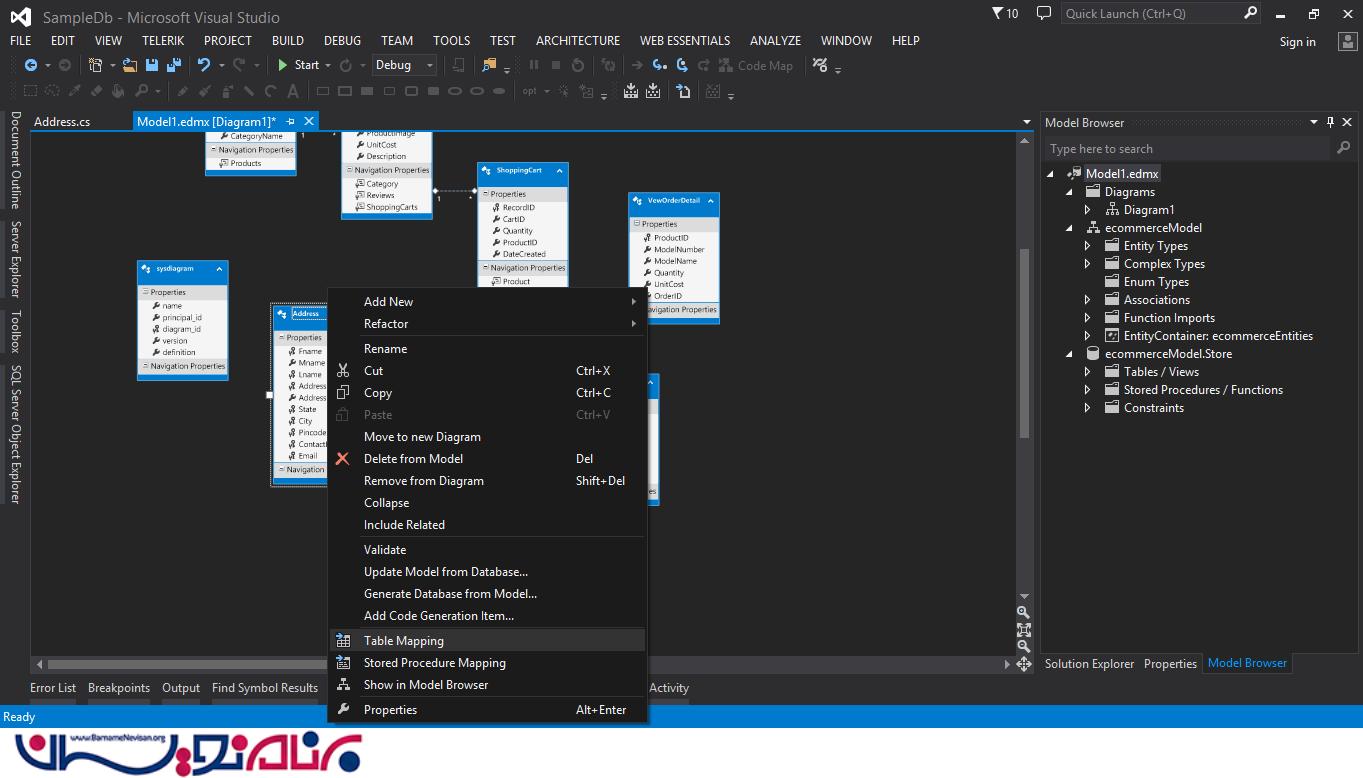Expand the Tables / Views folder node

coord(1088,372)
